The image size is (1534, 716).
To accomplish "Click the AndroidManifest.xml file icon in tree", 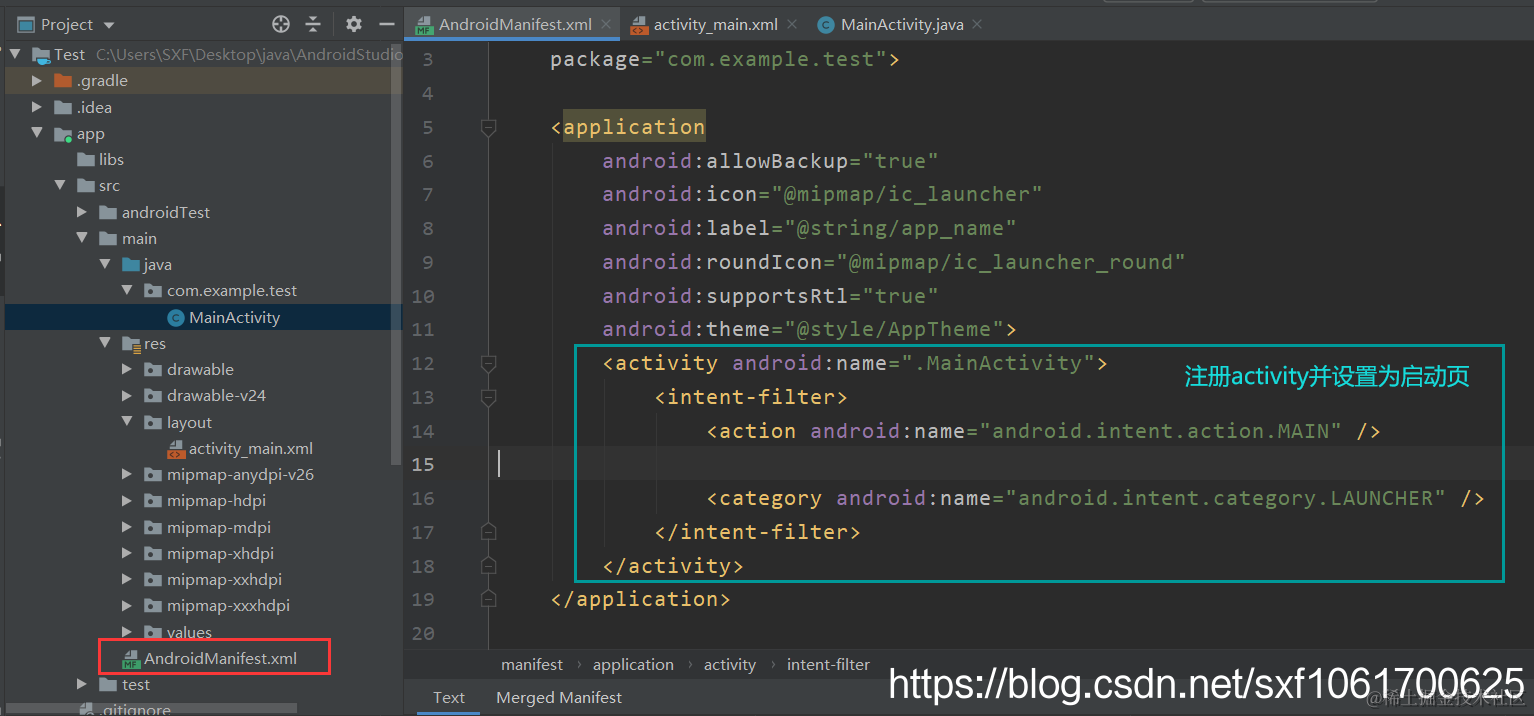I will pyautogui.click(x=130, y=658).
